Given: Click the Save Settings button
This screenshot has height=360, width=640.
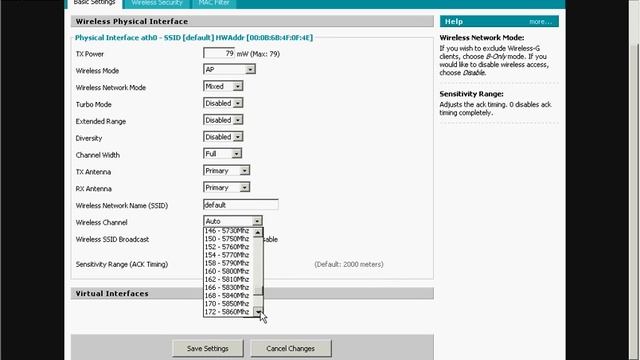Looking at the screenshot, I should point(208,349).
